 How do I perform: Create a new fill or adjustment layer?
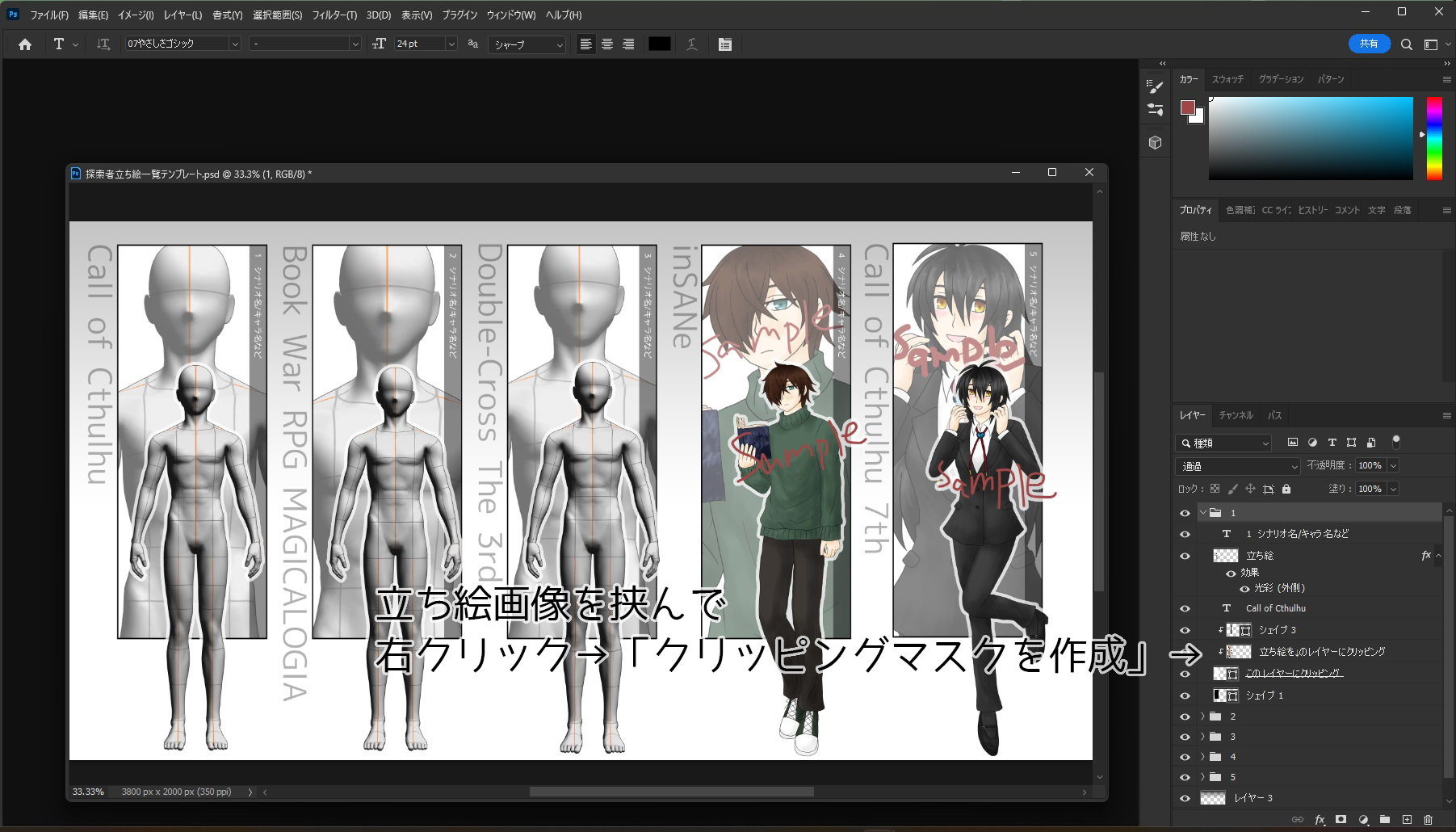[x=1363, y=820]
